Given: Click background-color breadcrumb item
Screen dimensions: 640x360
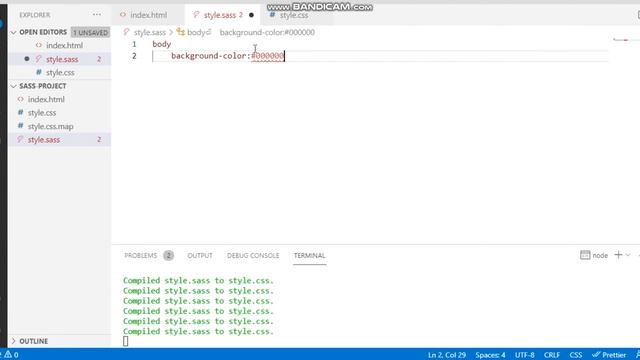Looking at the screenshot, I should (x=267, y=32).
